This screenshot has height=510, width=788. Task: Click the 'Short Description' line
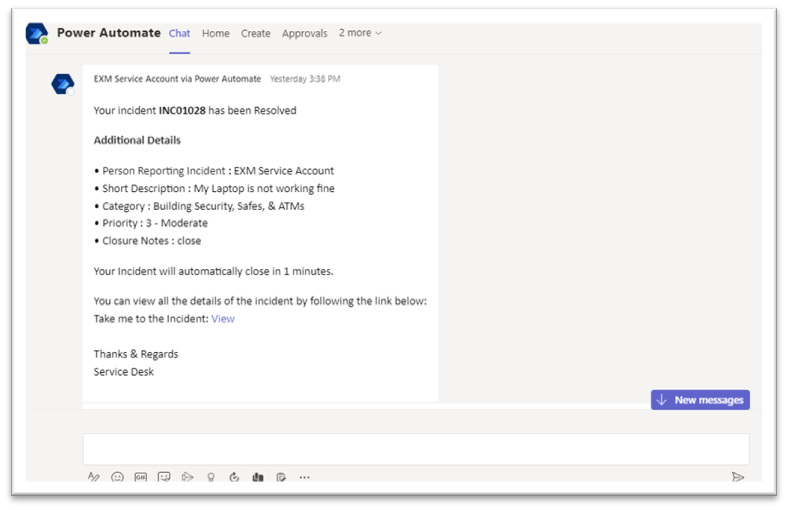pyautogui.click(x=215, y=188)
